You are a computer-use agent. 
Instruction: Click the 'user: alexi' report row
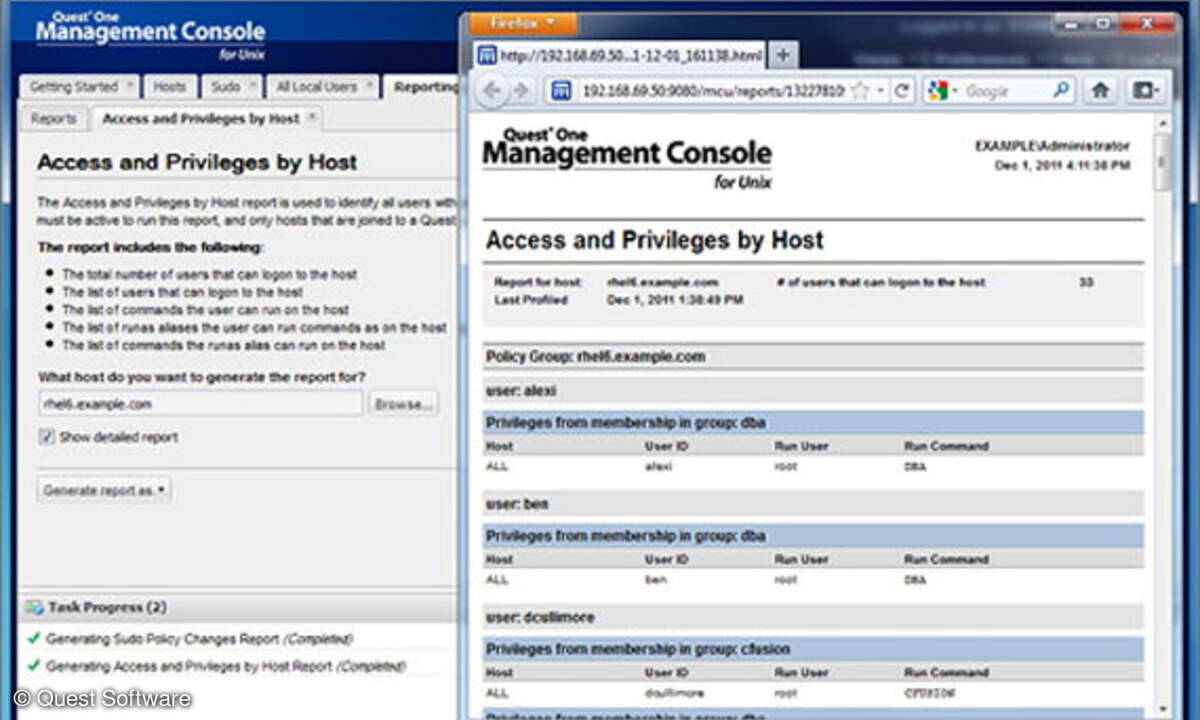pos(813,390)
